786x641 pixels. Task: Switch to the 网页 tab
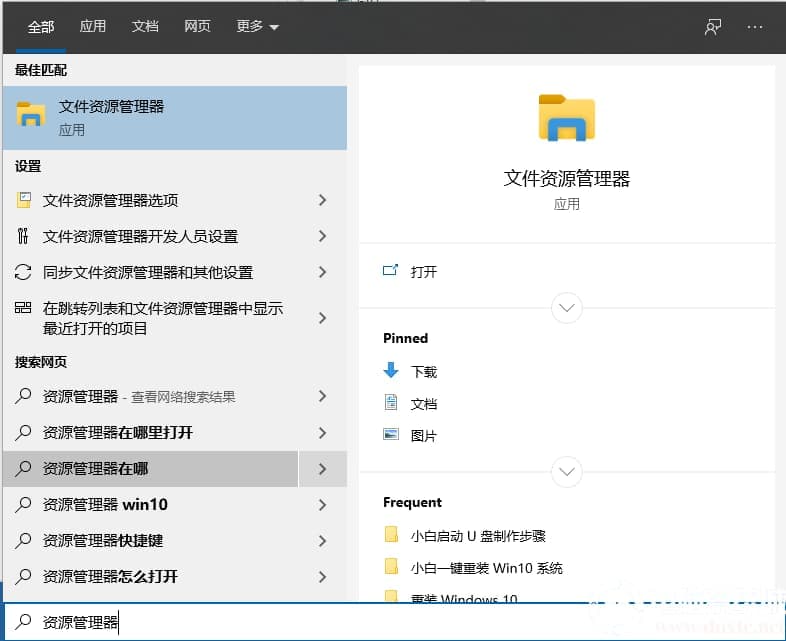pyautogui.click(x=197, y=26)
